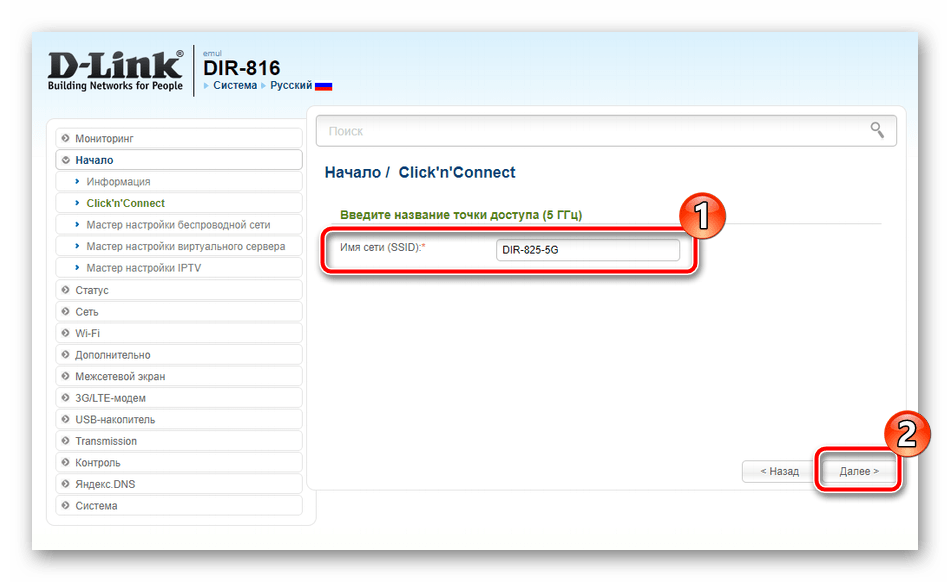Click the Click'n'Connect breadcrumb title
The height and width of the screenshot is (582, 950).
point(457,173)
